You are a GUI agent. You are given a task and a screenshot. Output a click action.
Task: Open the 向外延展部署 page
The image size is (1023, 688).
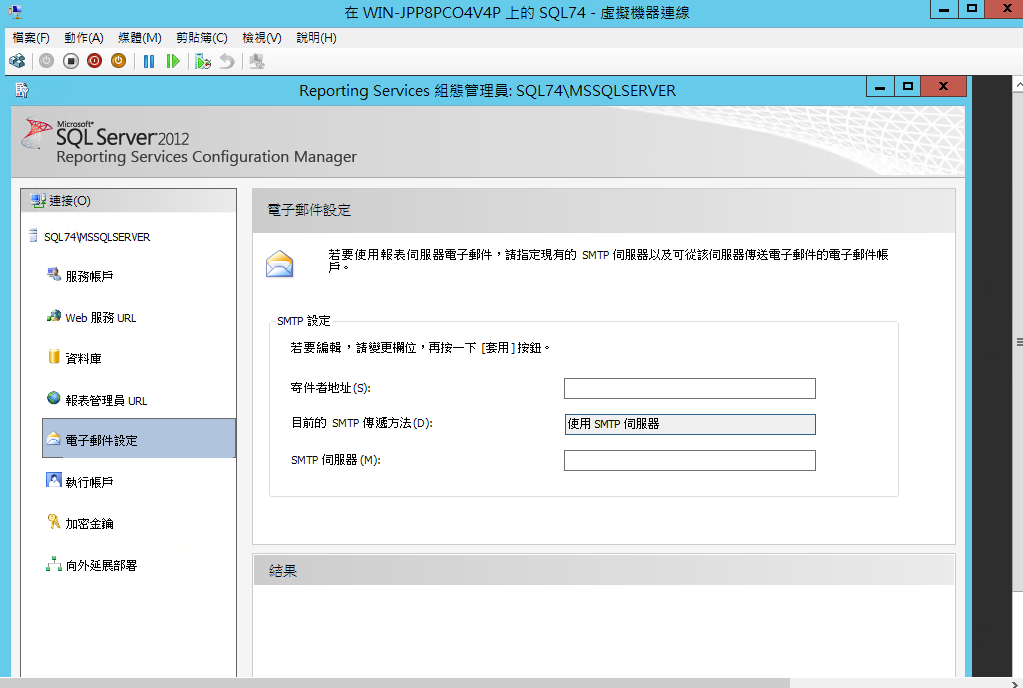point(101,565)
